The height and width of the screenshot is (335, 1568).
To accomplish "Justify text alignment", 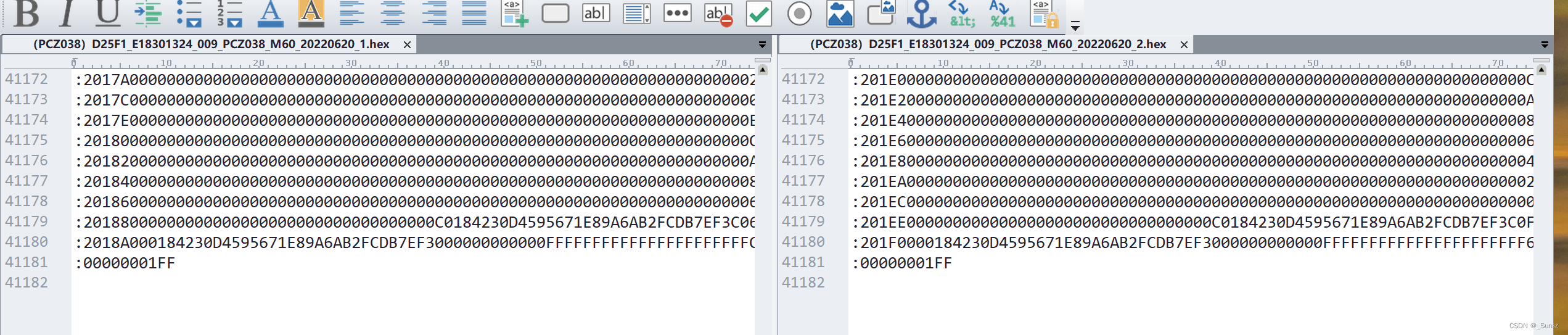I will pos(474,13).
